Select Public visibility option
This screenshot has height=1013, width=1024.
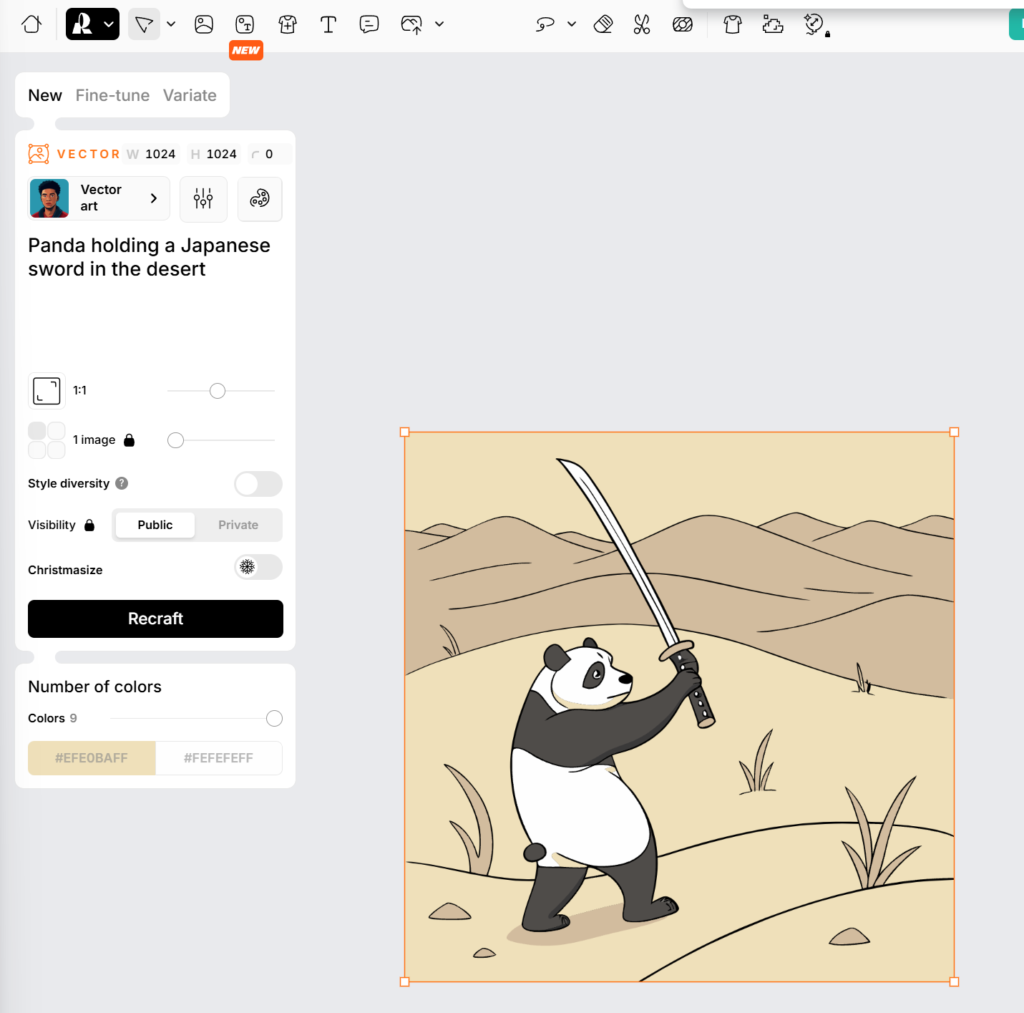click(155, 525)
